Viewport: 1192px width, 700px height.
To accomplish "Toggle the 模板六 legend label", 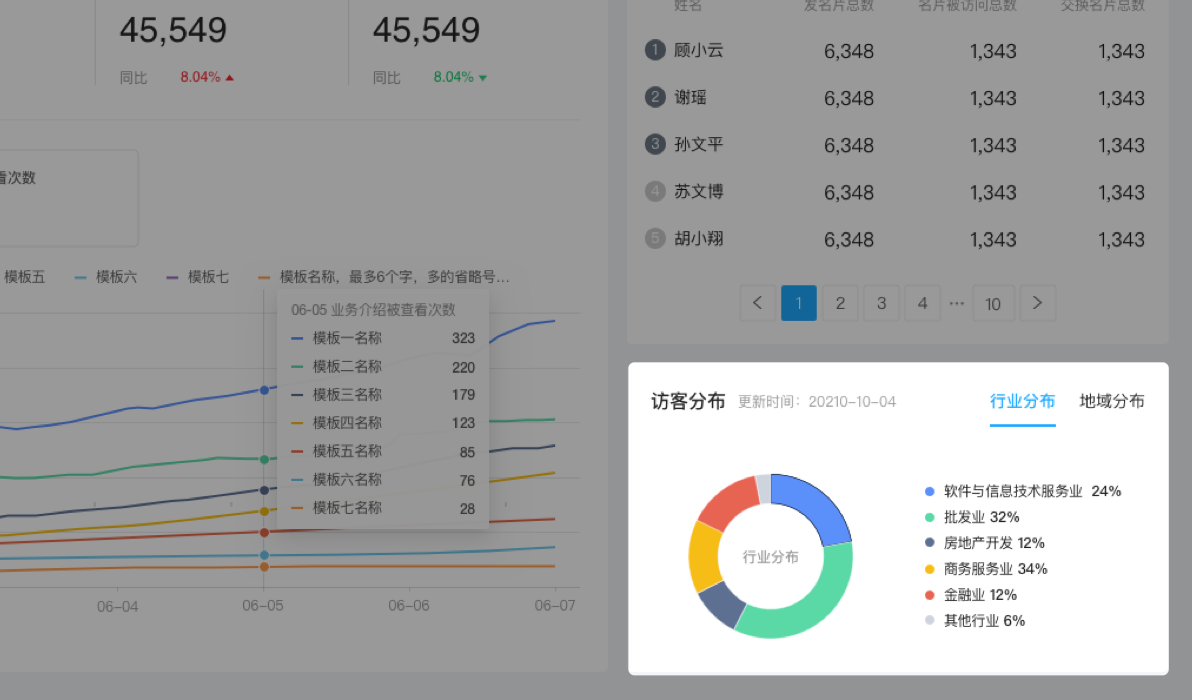I will point(116,277).
